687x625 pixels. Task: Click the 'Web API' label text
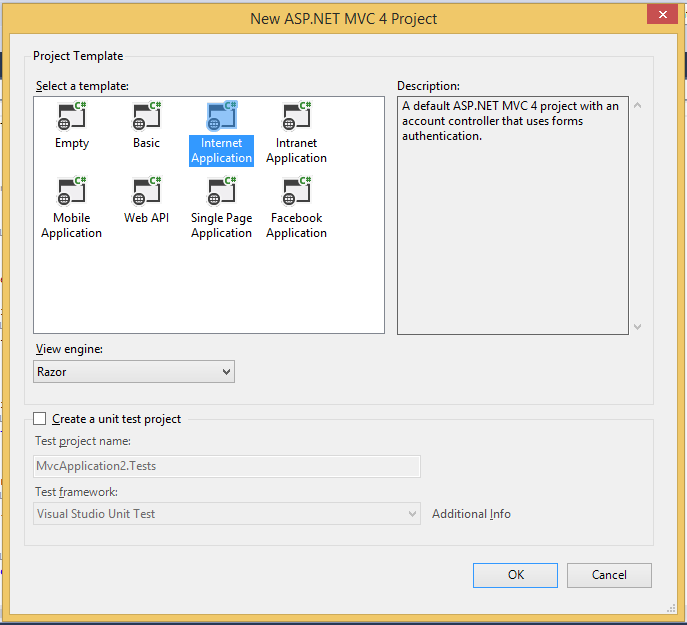click(147, 218)
